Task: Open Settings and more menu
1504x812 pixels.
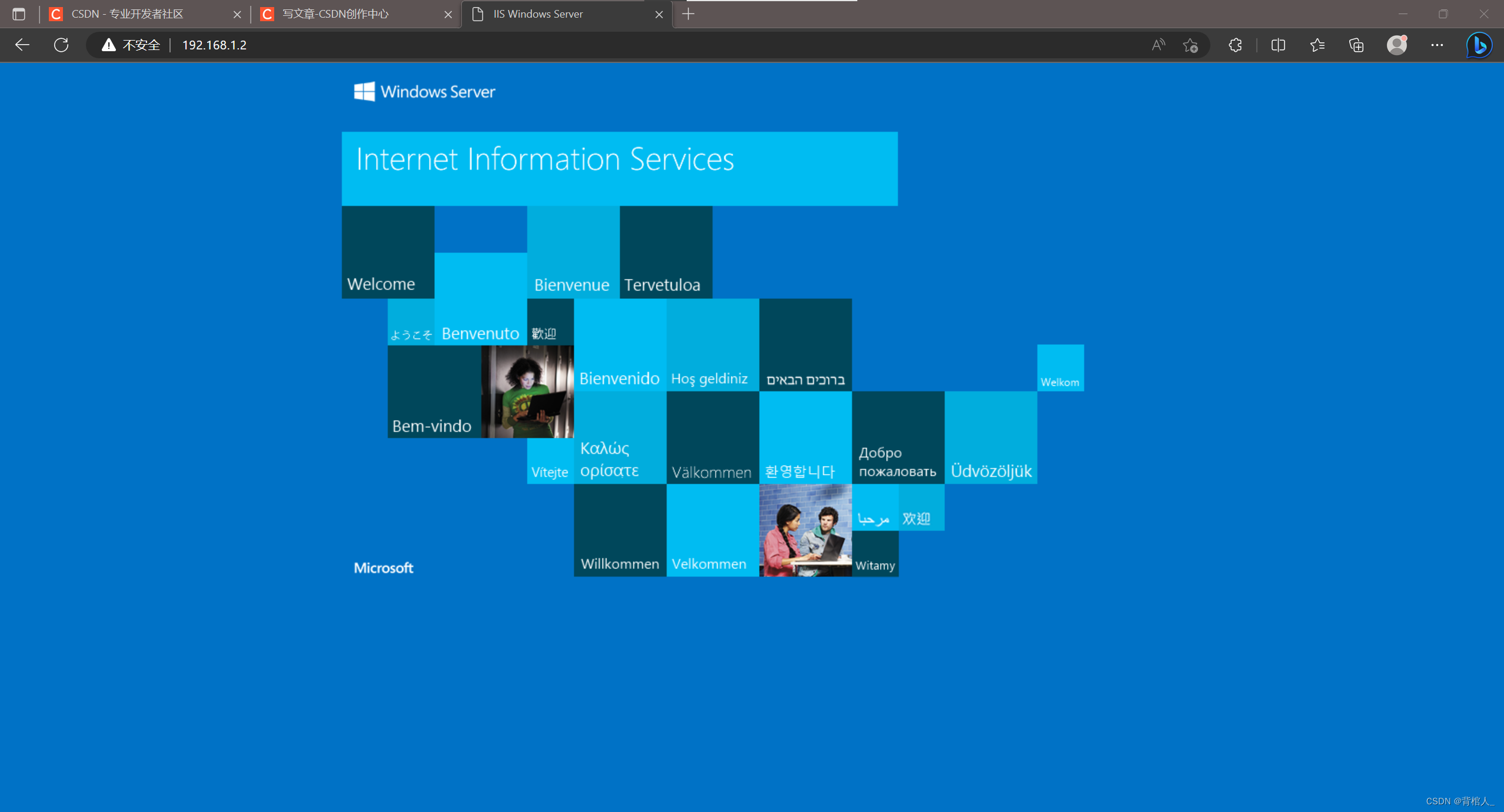Action: coord(1437,45)
